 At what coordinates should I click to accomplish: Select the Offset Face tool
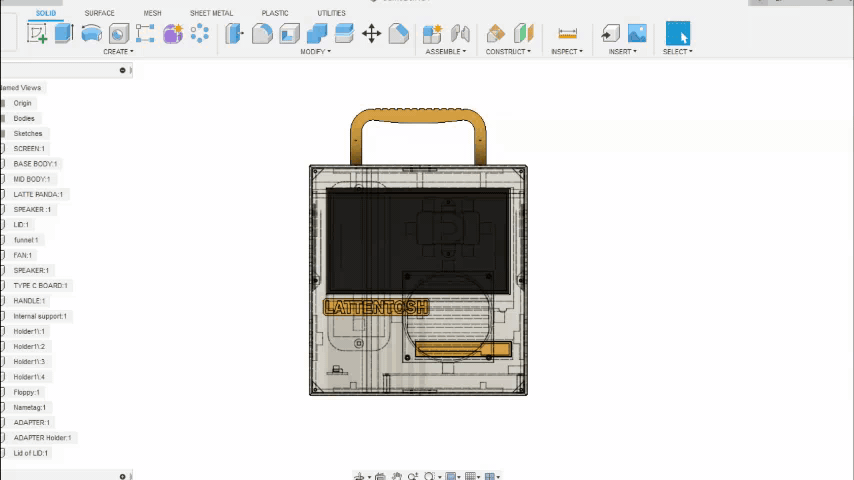click(344, 34)
